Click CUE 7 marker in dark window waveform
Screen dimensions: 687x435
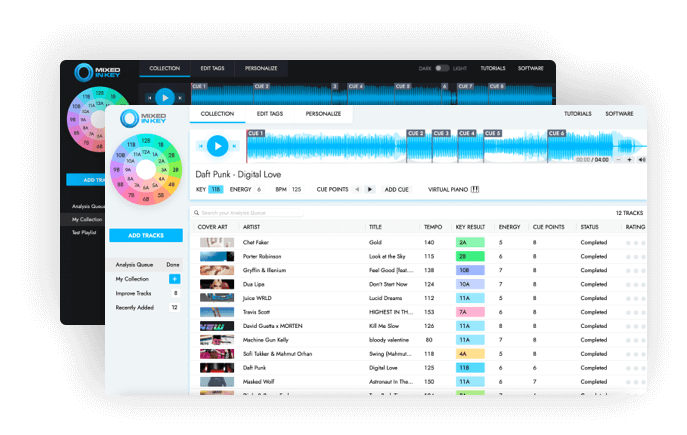(x=465, y=86)
